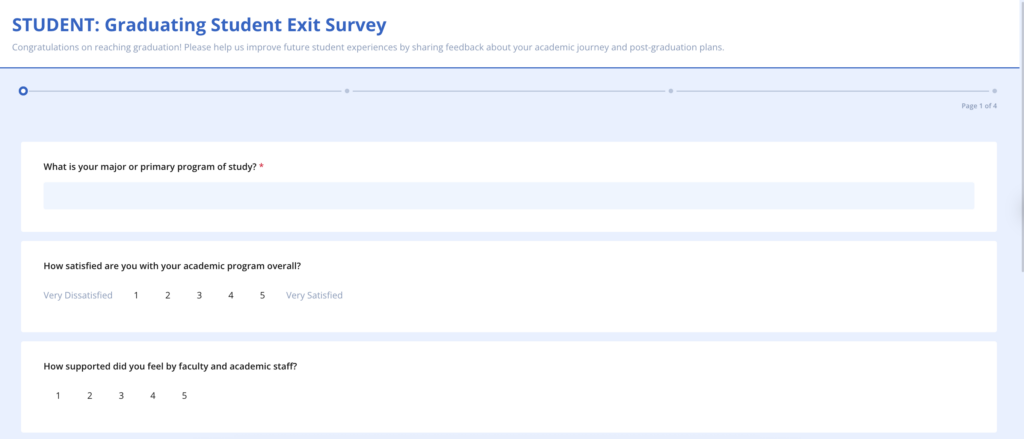The width and height of the screenshot is (1024, 439).
Task: Click the major or program of study field
Action: tap(509, 196)
